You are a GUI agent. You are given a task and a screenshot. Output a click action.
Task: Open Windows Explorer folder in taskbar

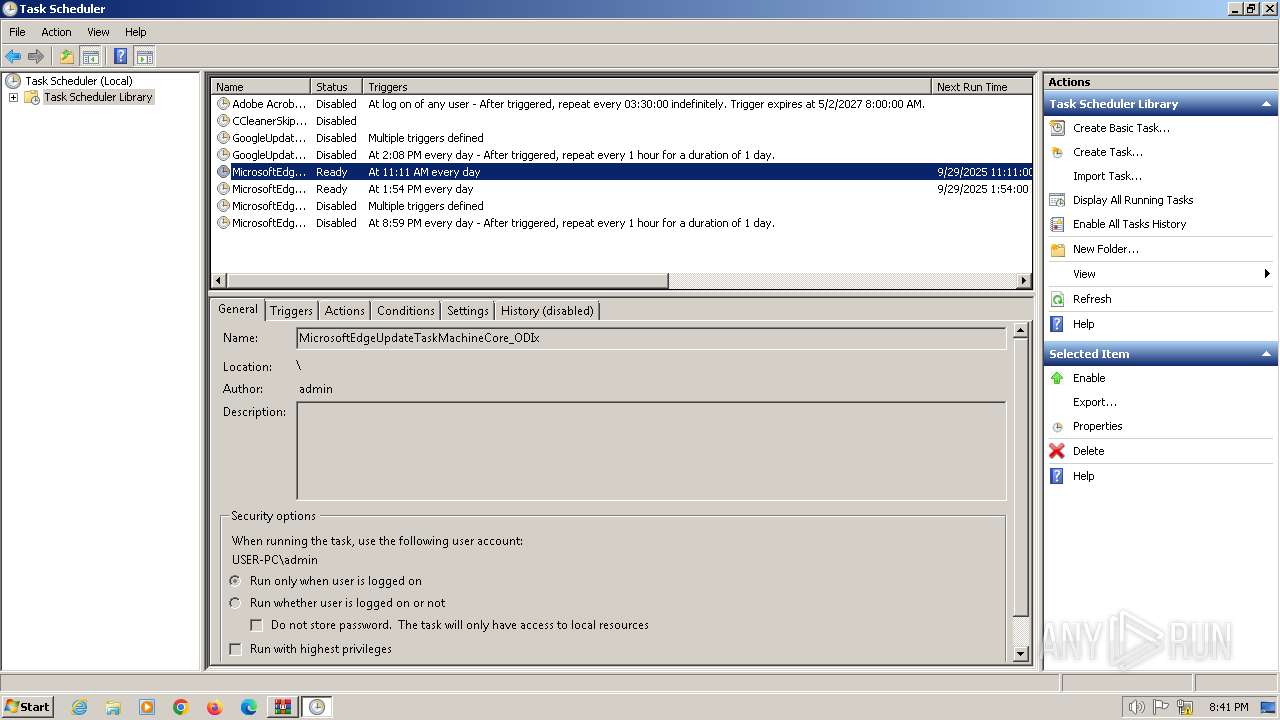point(113,707)
